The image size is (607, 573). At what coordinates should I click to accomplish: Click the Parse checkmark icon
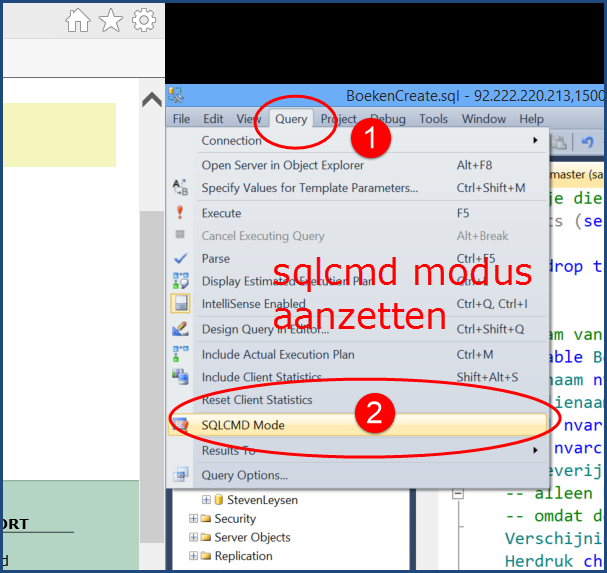(180, 258)
